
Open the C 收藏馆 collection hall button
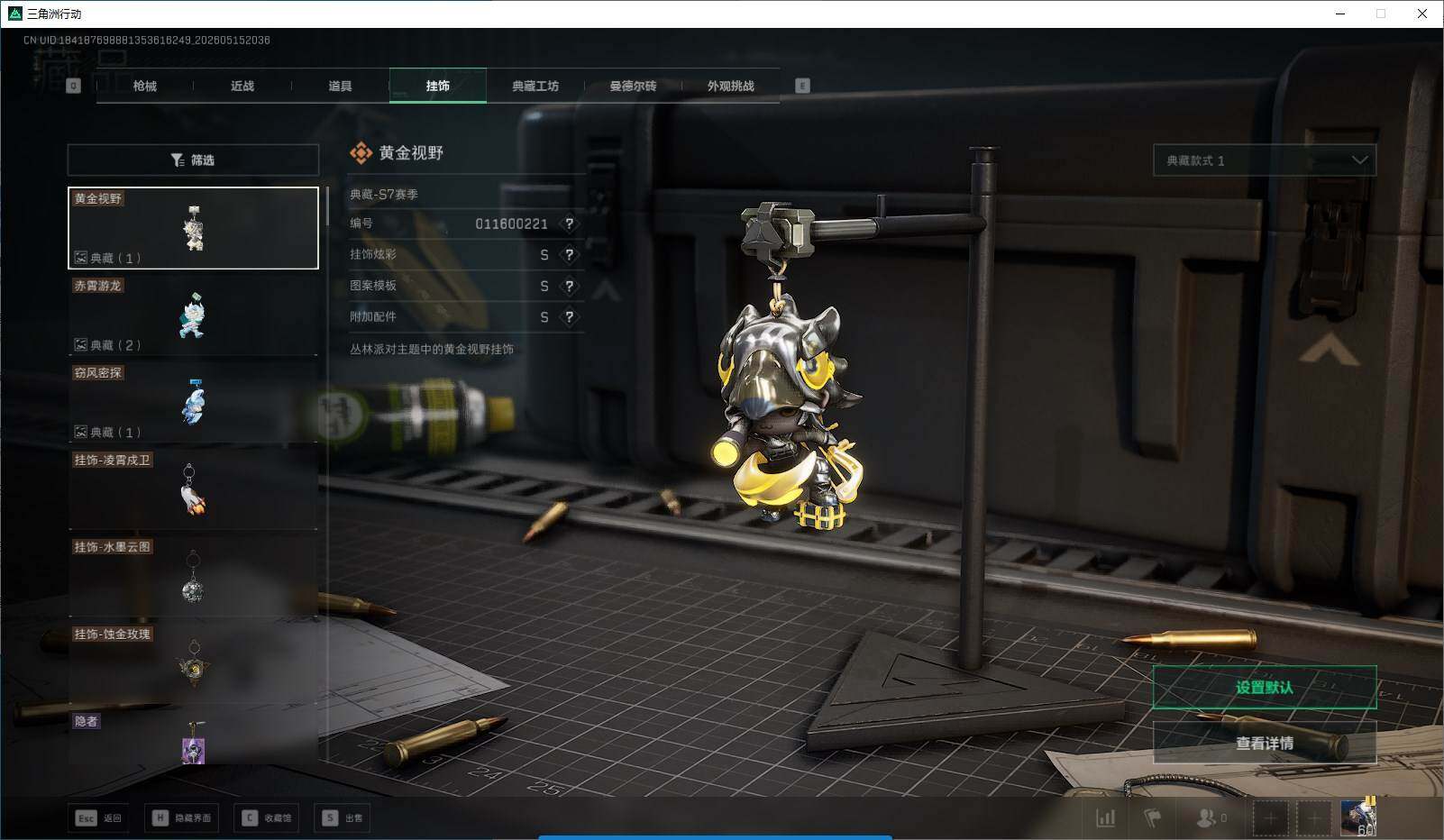pos(267,818)
